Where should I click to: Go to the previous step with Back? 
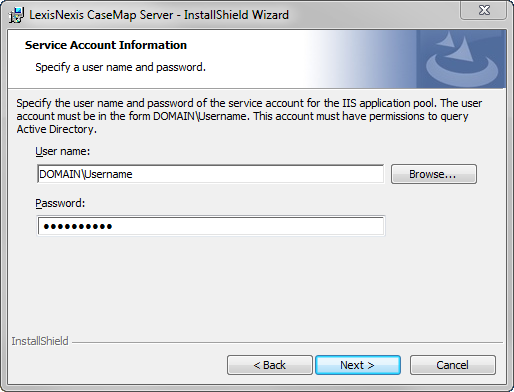(x=270, y=365)
